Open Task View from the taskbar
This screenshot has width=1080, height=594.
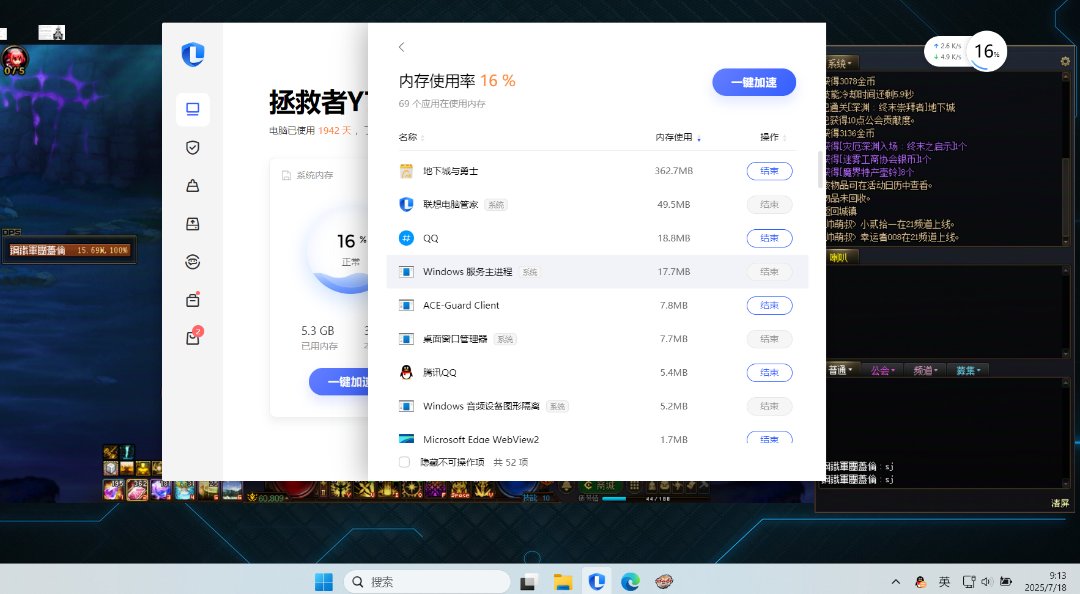(x=528, y=582)
